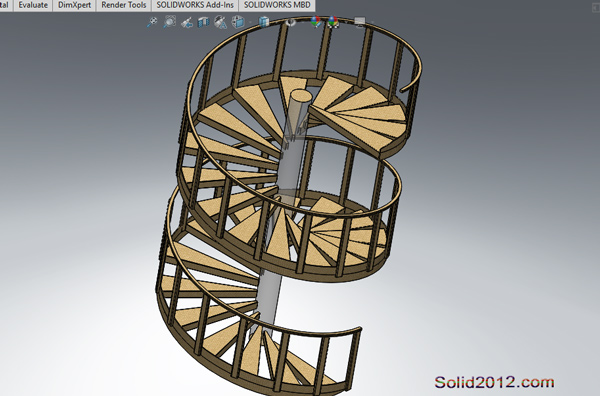Viewport: 600px width, 396px height.
Task: Click the Apply Scene icon
Action: point(333,22)
